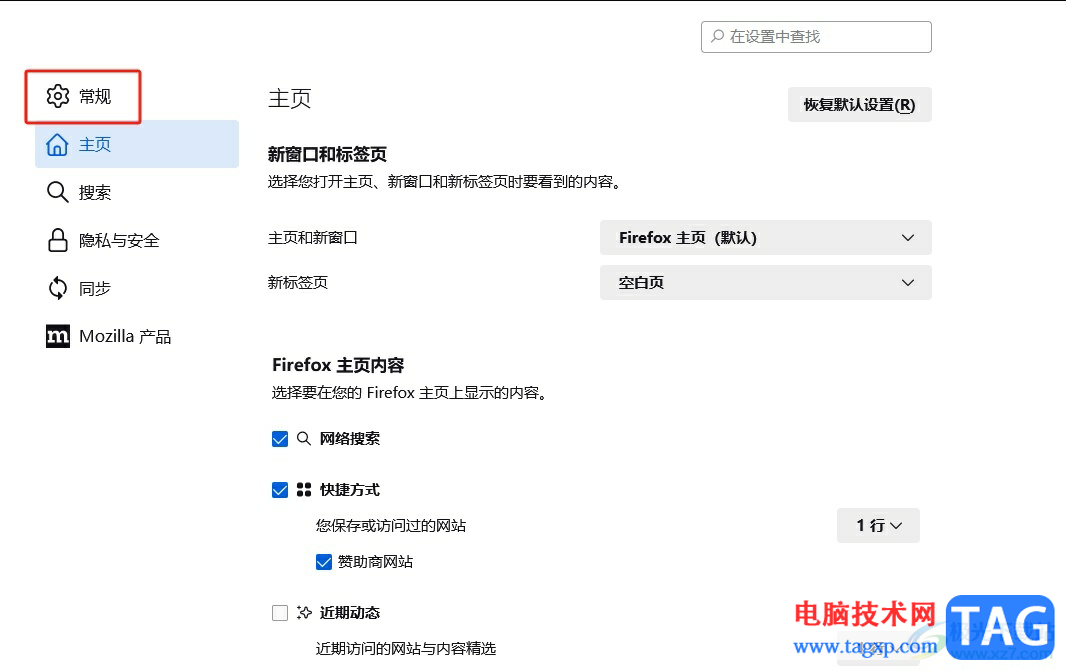
Task: Enable the 近期动态 checkbox
Action: (x=280, y=613)
